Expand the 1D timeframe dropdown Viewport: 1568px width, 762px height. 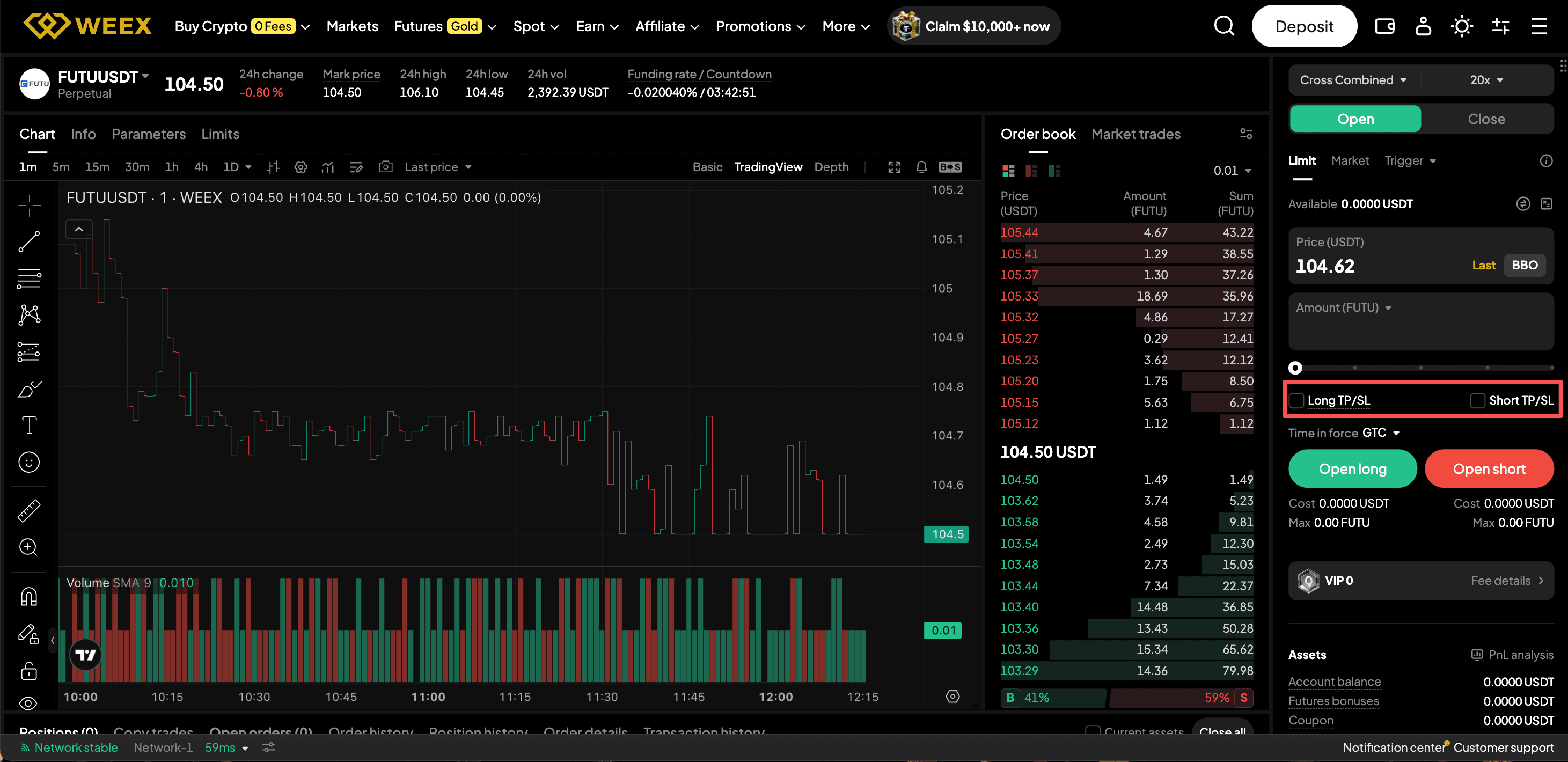coord(237,167)
